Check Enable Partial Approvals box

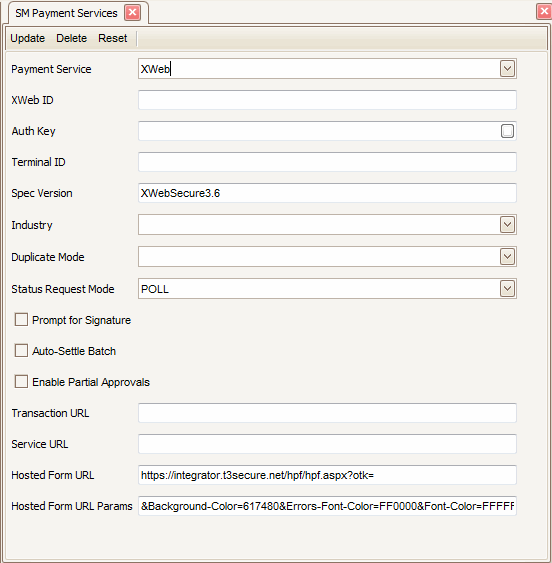21,382
